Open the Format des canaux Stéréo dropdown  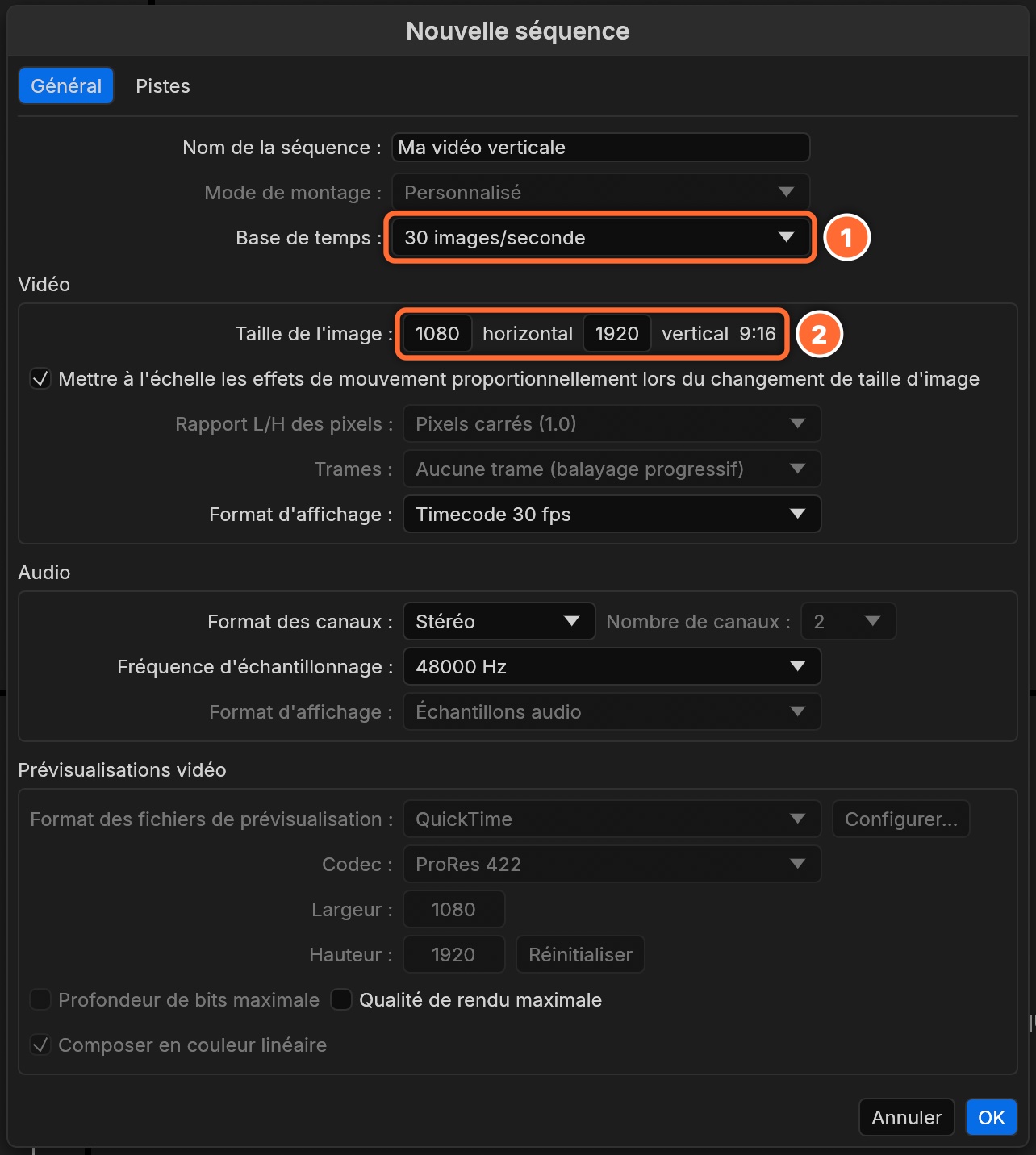[499, 622]
